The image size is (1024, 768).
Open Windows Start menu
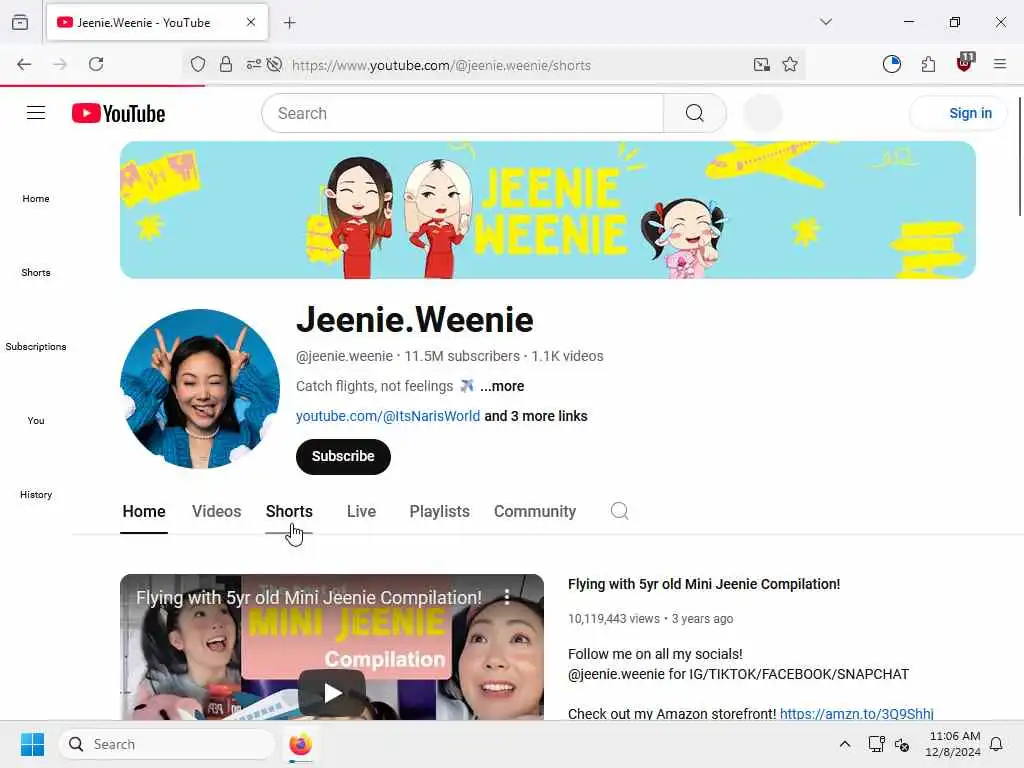(32, 744)
